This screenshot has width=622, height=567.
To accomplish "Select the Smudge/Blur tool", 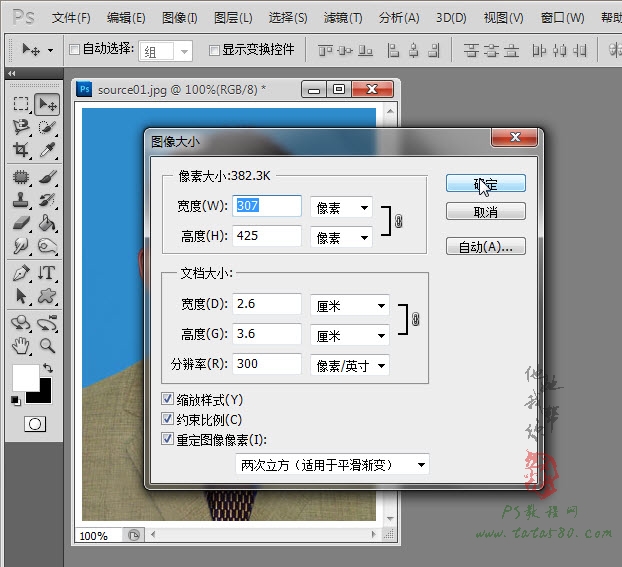I will pos(21,246).
